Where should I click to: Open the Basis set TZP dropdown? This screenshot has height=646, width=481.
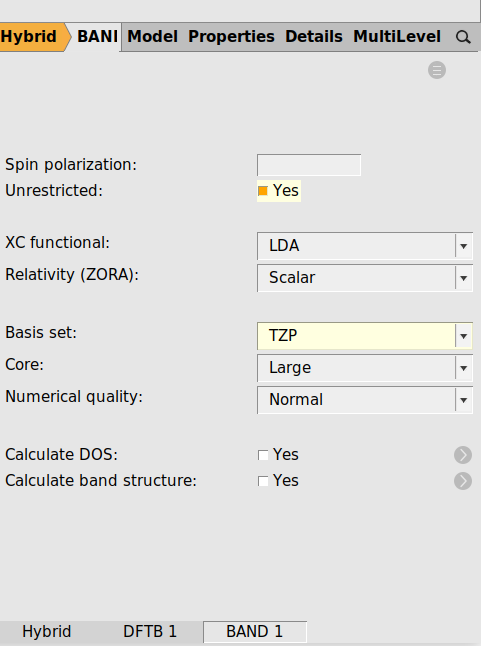click(364, 335)
